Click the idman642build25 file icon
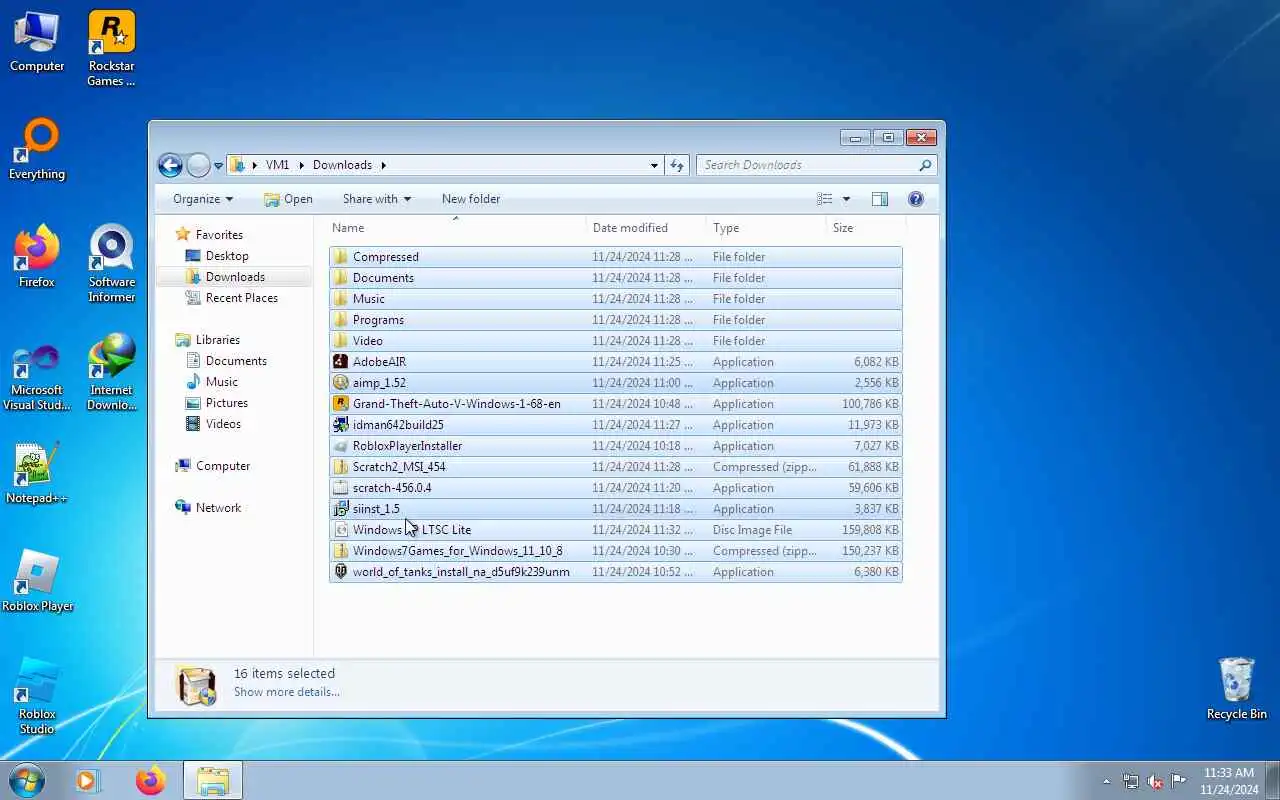The image size is (1280, 800). (340, 425)
